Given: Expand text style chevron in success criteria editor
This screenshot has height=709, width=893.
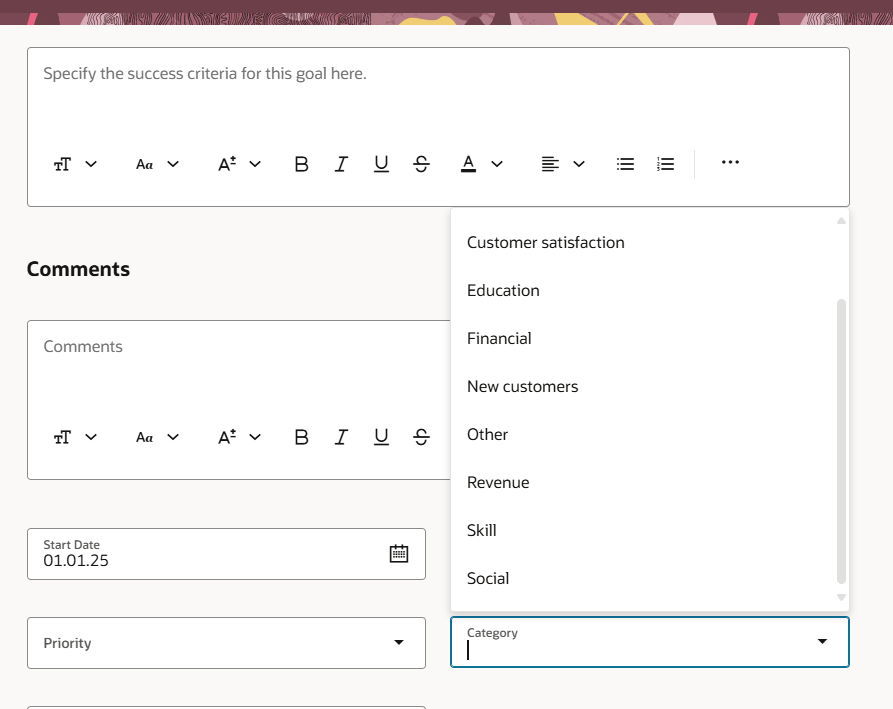Looking at the screenshot, I should pyautogui.click(x=91, y=164).
